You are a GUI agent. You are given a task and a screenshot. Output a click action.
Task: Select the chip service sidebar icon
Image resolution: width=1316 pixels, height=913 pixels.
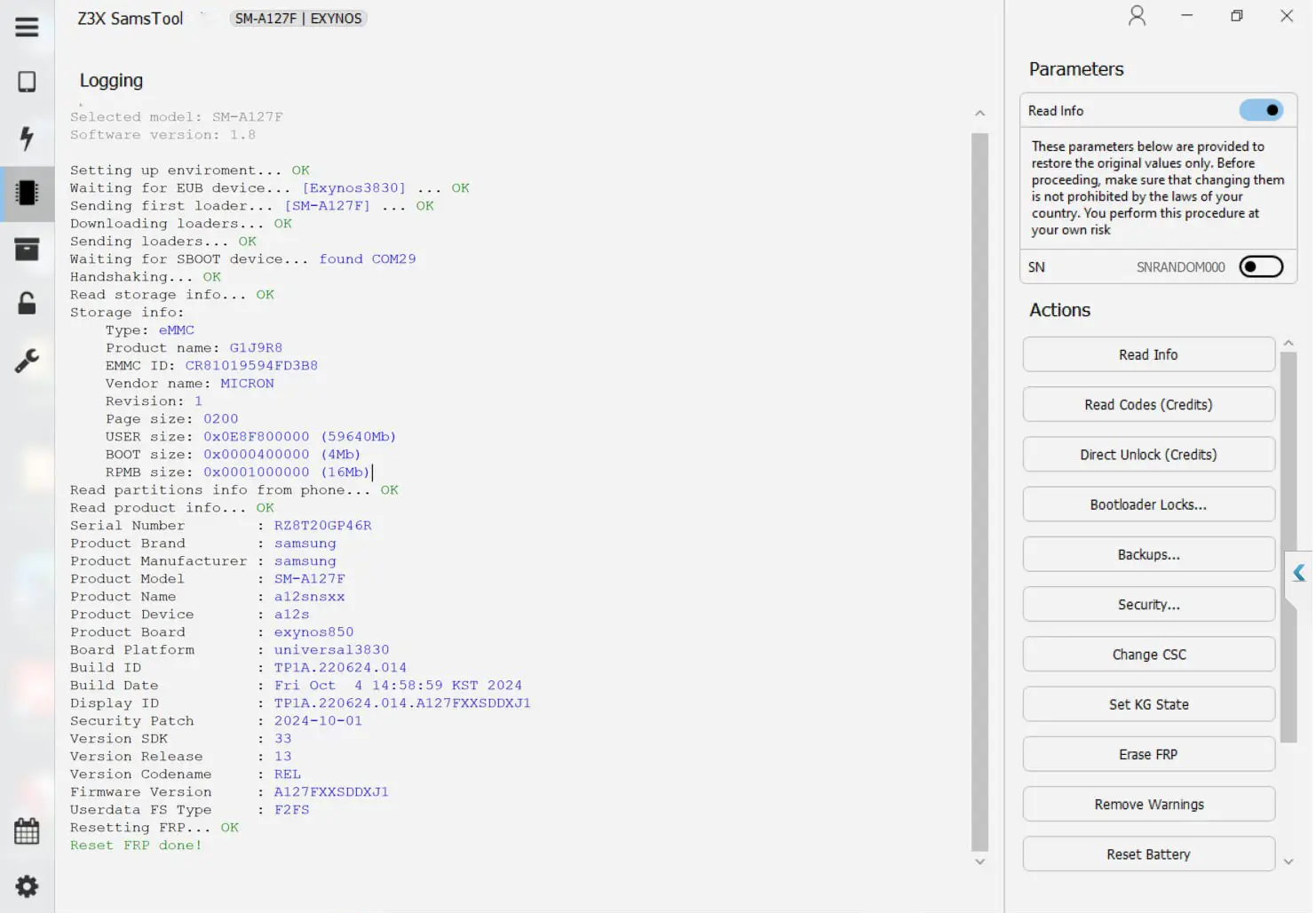27,193
